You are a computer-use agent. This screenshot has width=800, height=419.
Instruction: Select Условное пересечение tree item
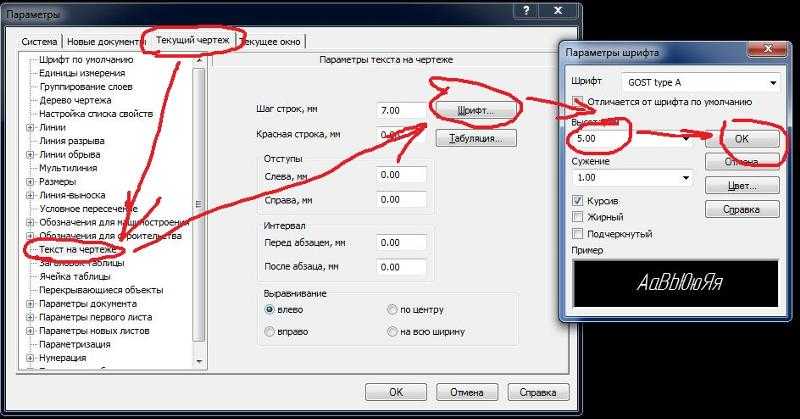coord(88,209)
